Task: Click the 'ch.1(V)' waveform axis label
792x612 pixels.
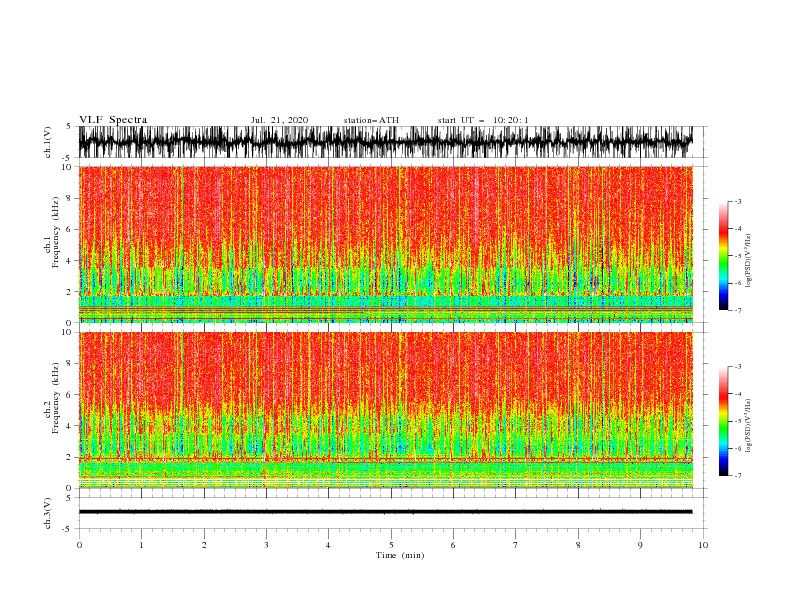Action: 48,142
